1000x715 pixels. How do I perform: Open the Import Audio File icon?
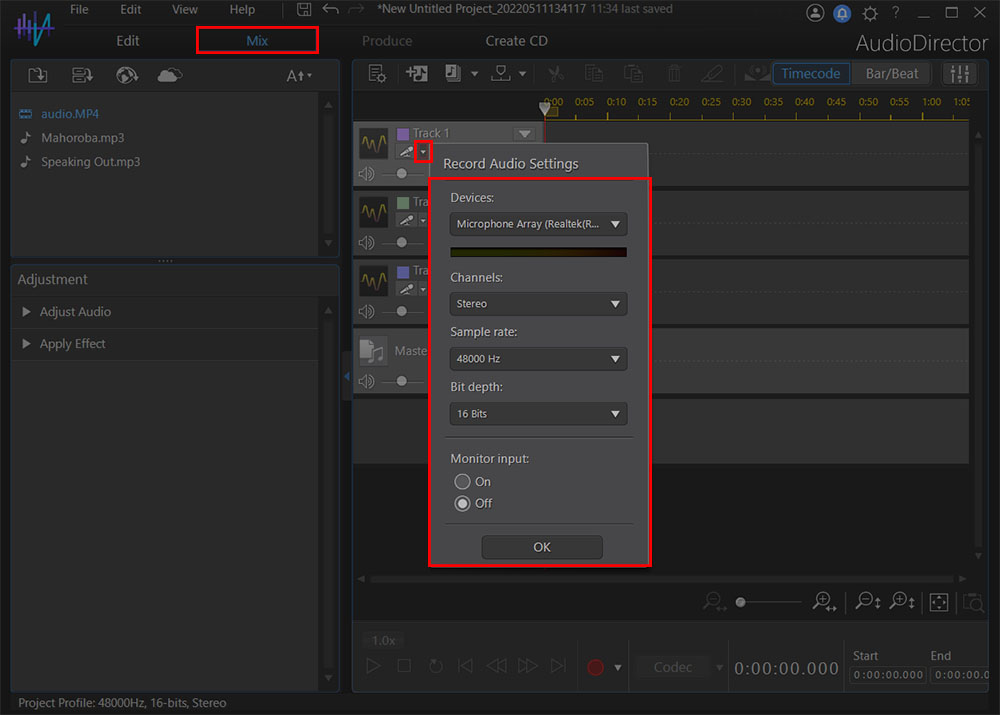pos(37,75)
